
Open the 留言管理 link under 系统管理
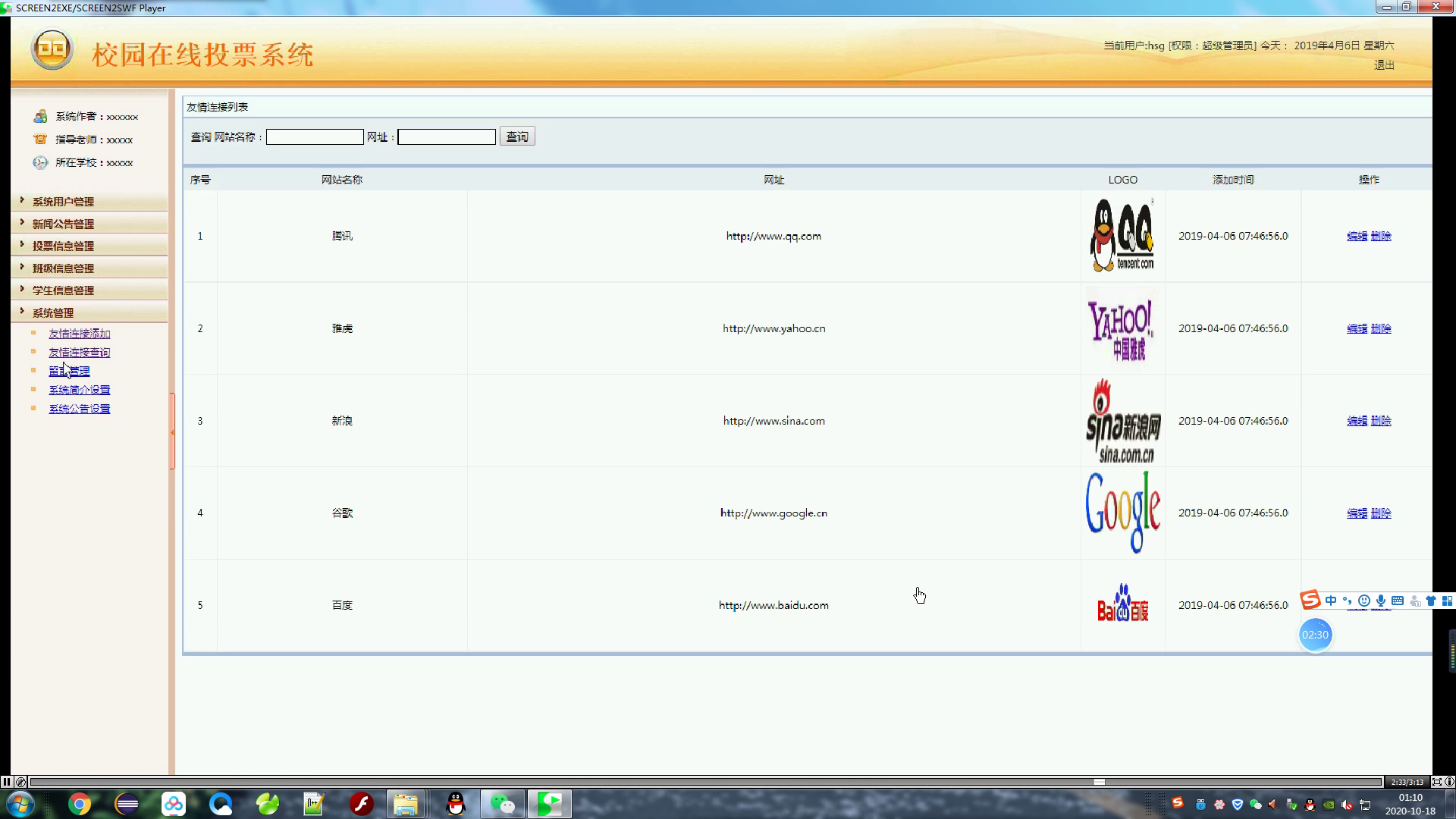click(69, 371)
